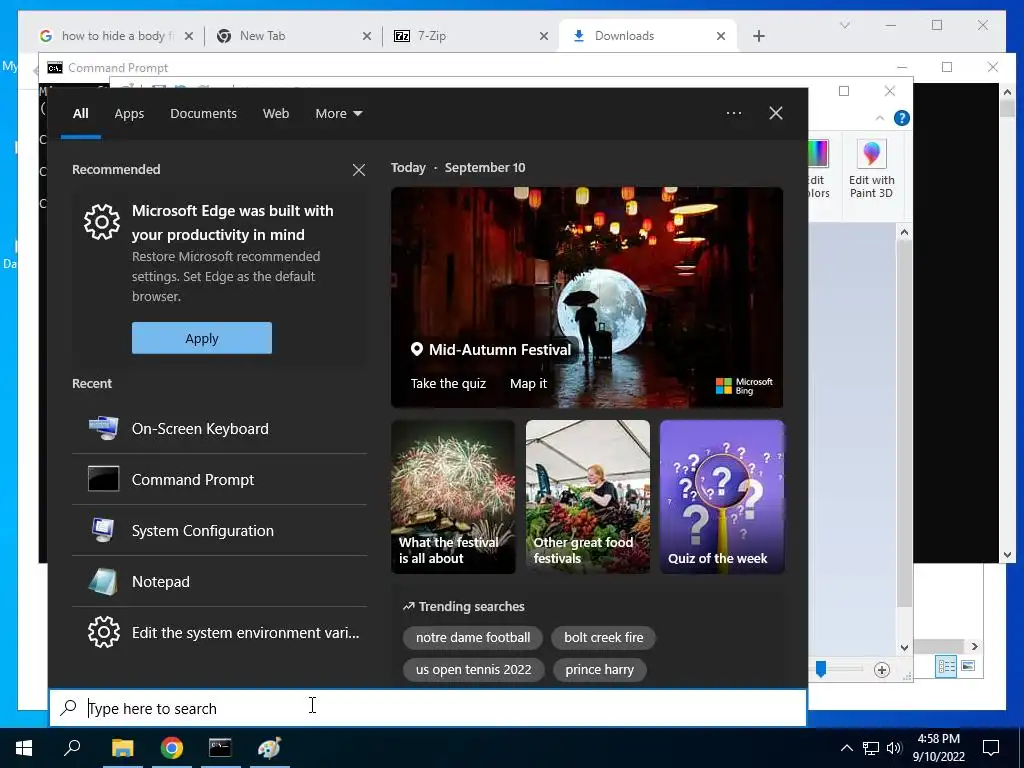This screenshot has width=1024, height=768.
Task: Select the details list view icon
Action: [946, 666]
